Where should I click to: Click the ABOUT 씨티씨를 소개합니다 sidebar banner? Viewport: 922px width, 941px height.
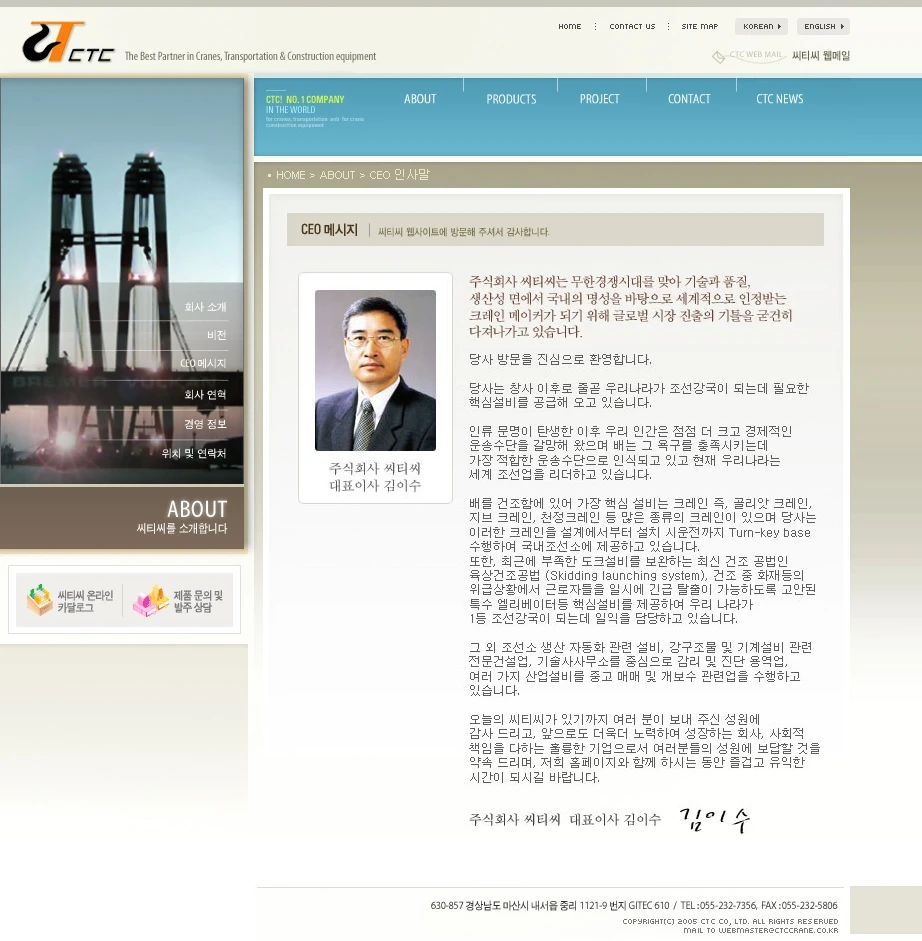[x=122, y=517]
